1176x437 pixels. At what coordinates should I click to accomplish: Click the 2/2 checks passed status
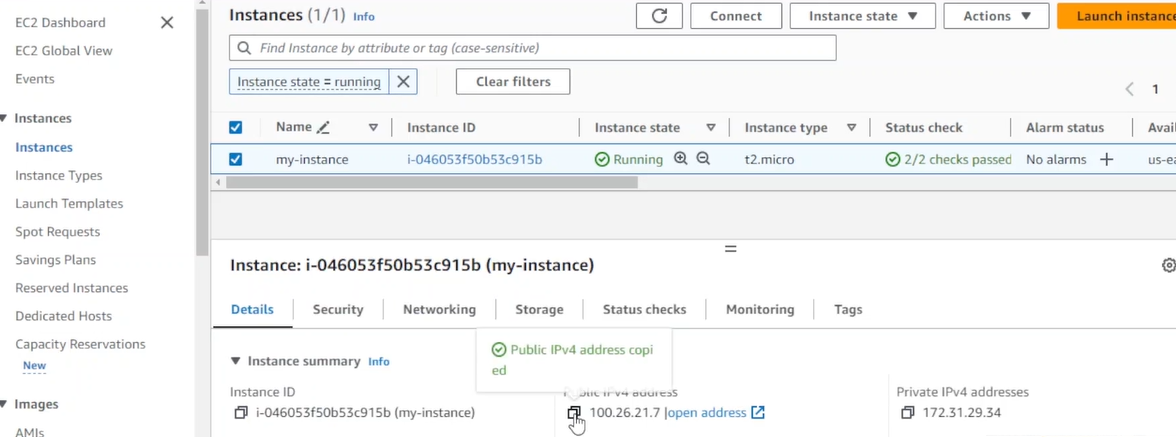[948, 160]
